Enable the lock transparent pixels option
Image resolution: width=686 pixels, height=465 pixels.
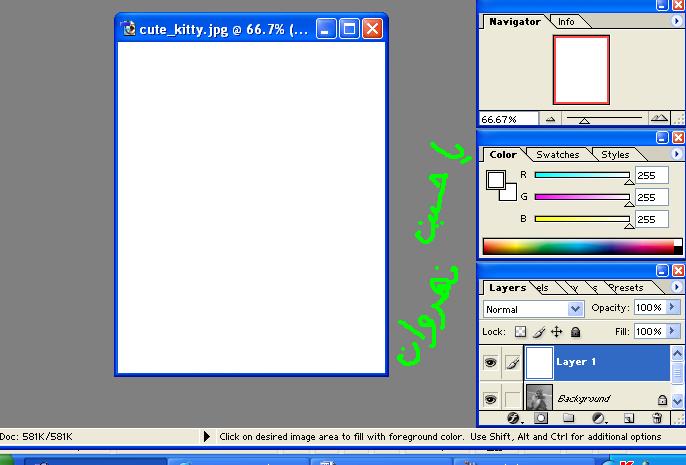pyautogui.click(x=520, y=332)
